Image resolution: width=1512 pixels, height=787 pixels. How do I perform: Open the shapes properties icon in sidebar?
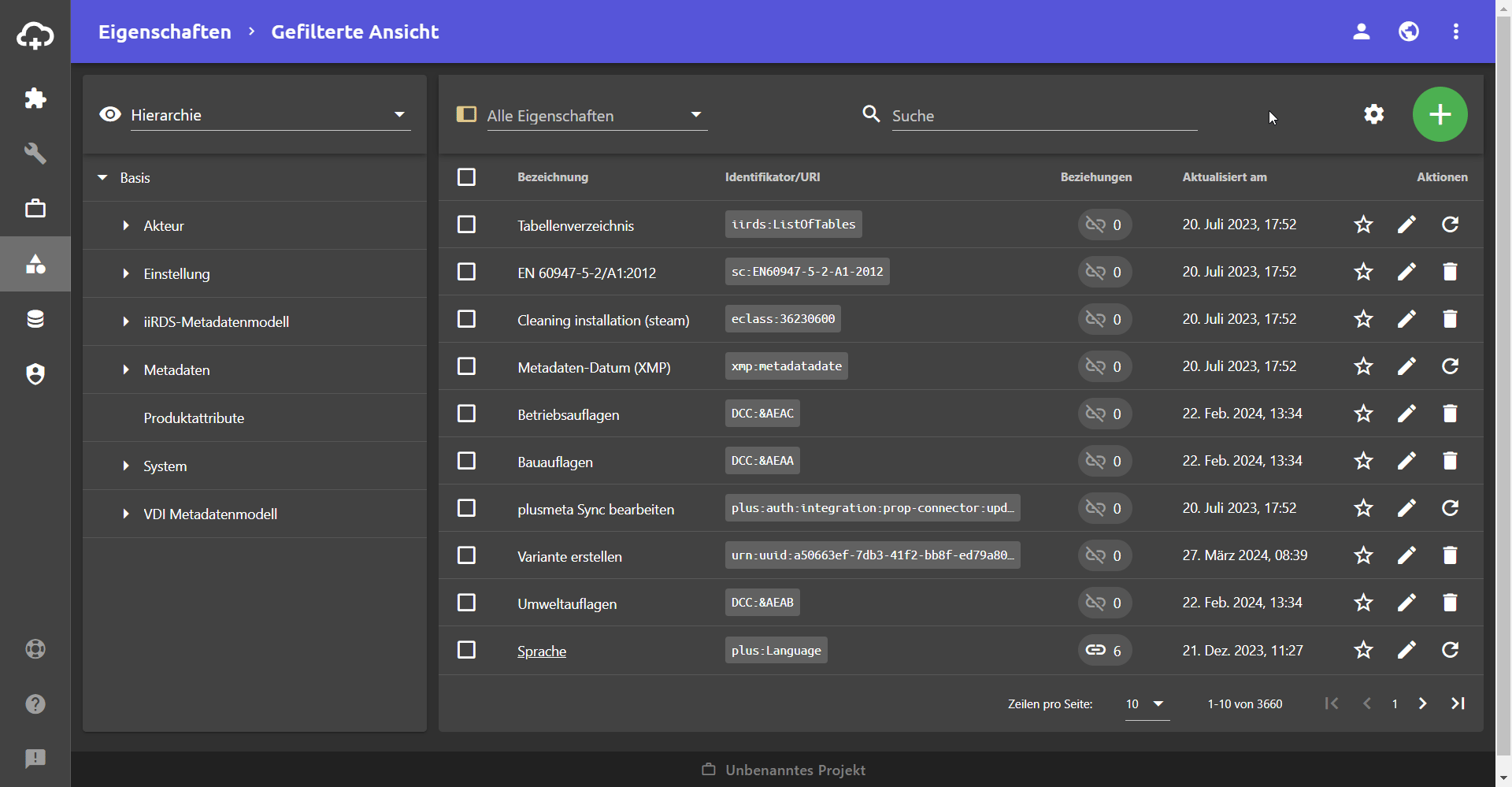coord(35,264)
